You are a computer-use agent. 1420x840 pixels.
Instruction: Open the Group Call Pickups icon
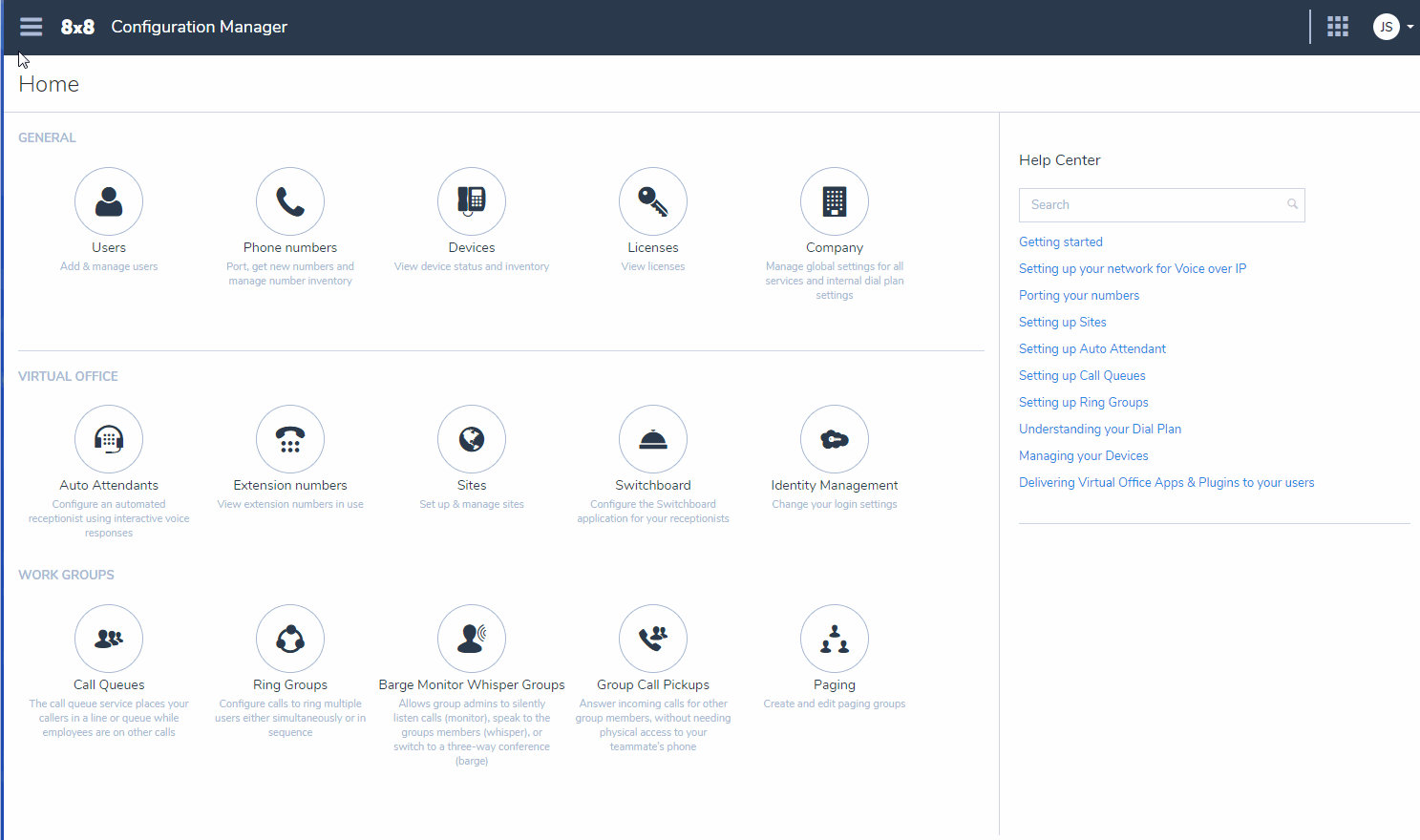(x=653, y=639)
